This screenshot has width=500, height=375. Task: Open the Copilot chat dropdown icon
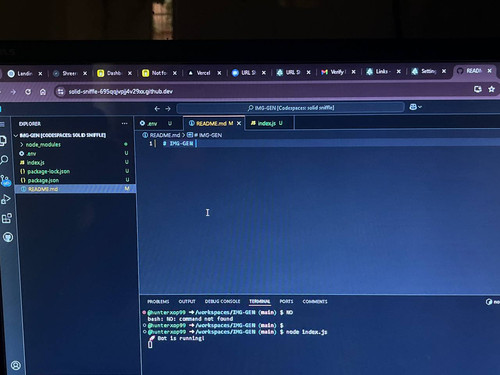click(415, 107)
